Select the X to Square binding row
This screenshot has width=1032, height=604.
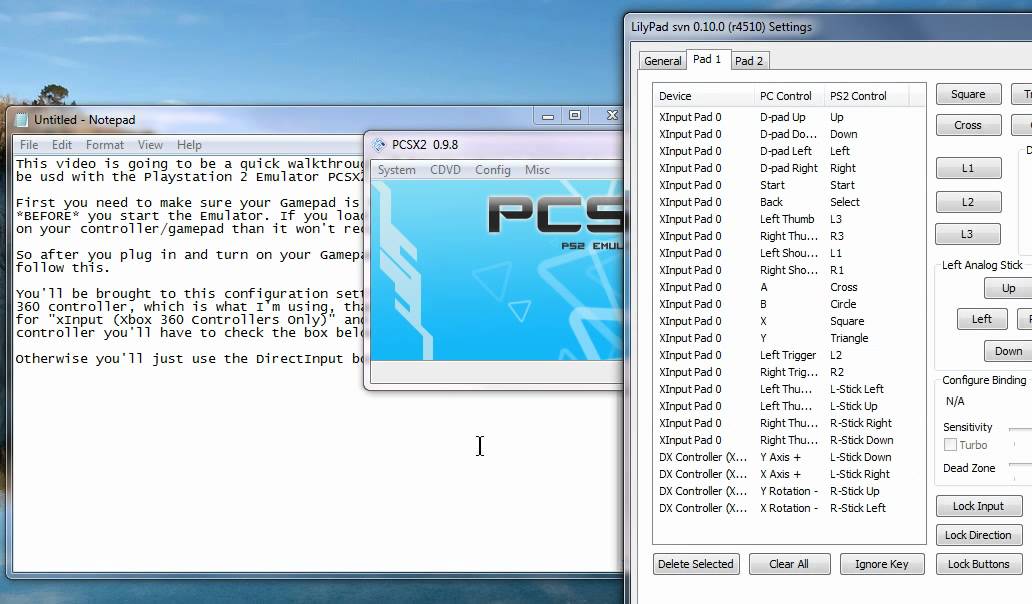click(x=788, y=322)
